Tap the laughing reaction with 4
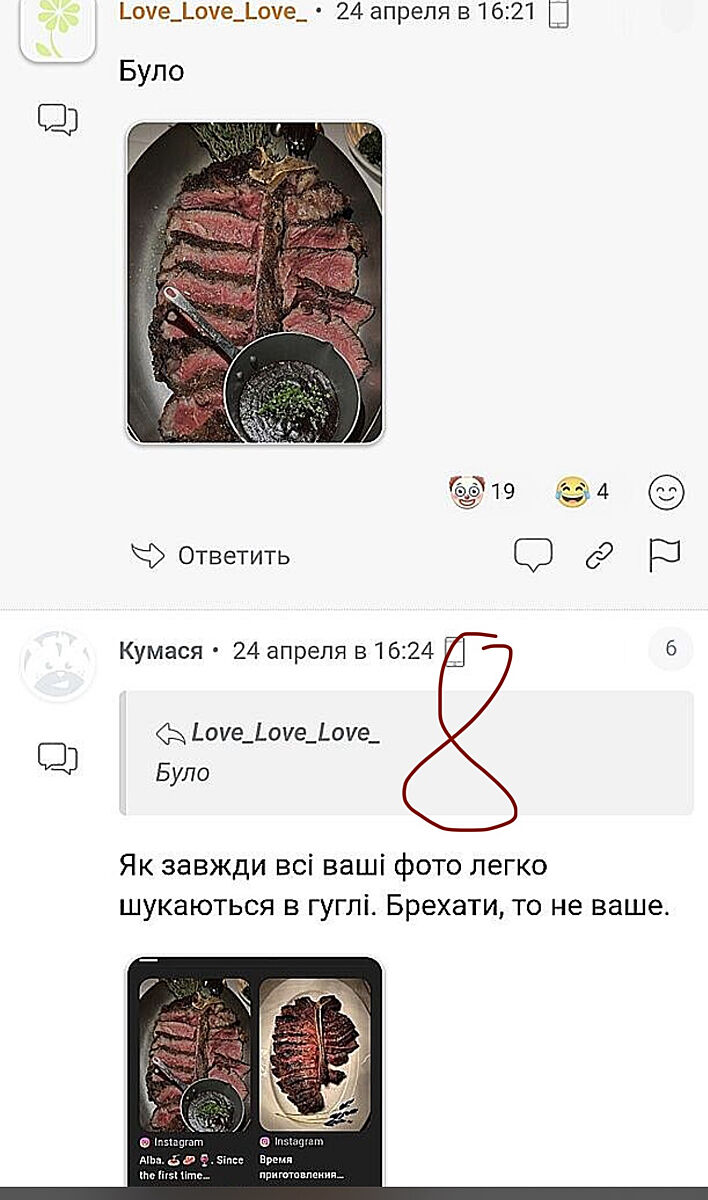The height and width of the screenshot is (1200, 708). point(582,491)
